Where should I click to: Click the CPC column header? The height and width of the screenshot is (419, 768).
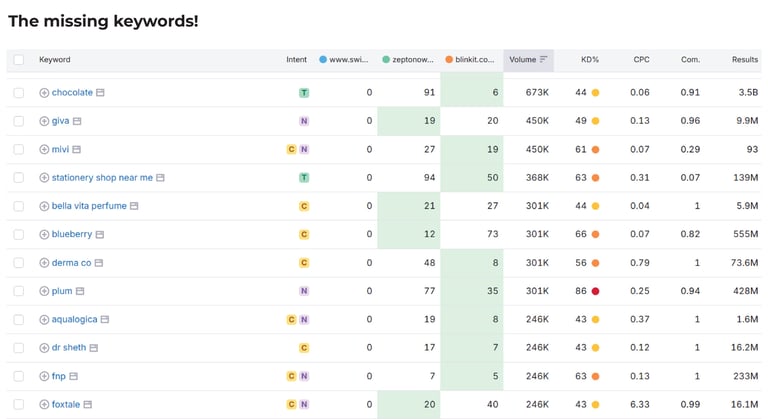[x=641, y=59]
